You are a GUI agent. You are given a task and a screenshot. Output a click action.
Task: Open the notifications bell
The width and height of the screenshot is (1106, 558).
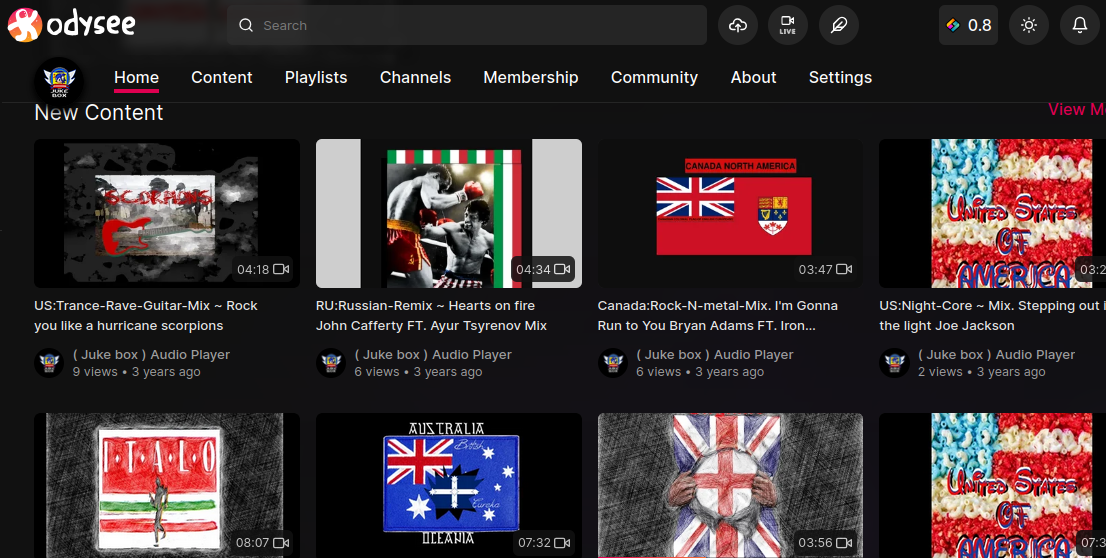tap(1080, 25)
